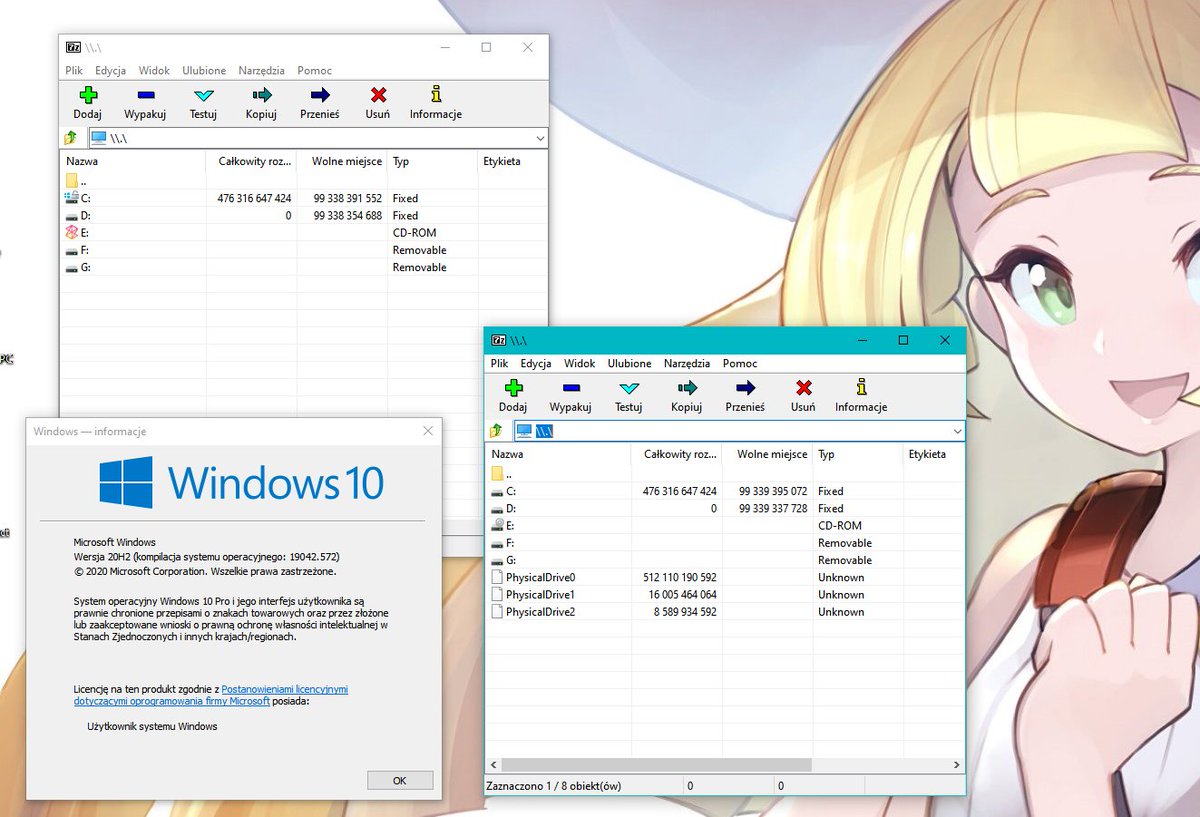The width and height of the screenshot is (1200, 817).
Task: Open Plik menu in front 7-Zip window
Action: (499, 364)
